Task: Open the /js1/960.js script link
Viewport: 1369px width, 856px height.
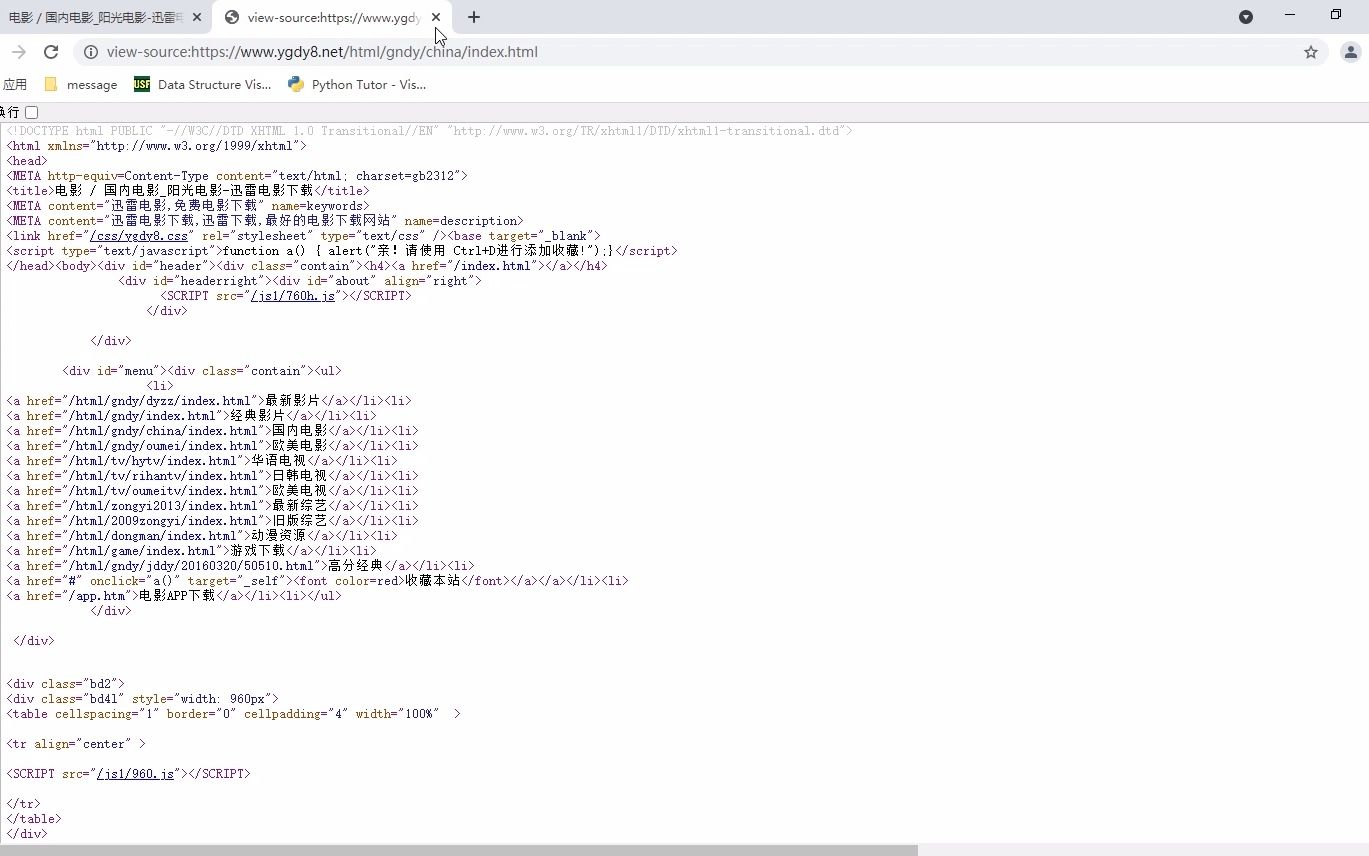Action: coord(136,774)
